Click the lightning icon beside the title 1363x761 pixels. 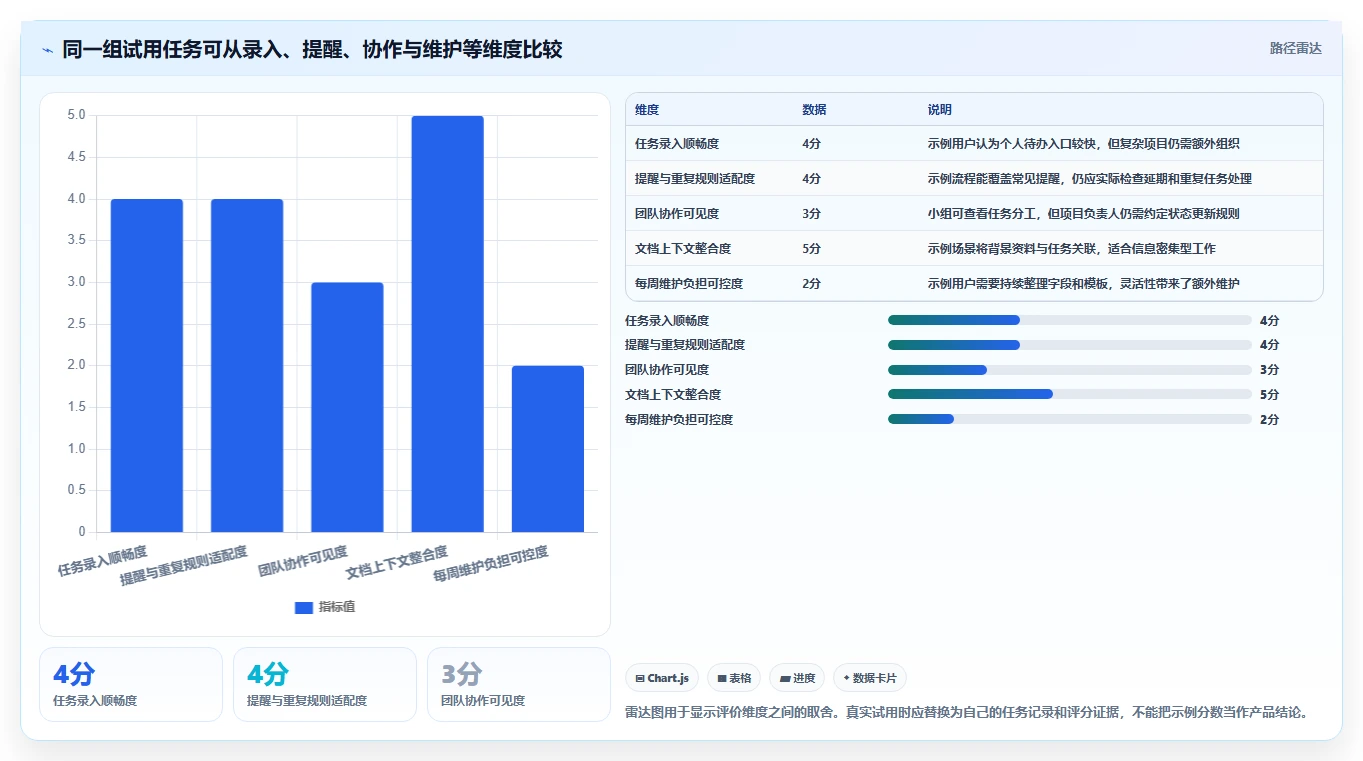click(47, 50)
